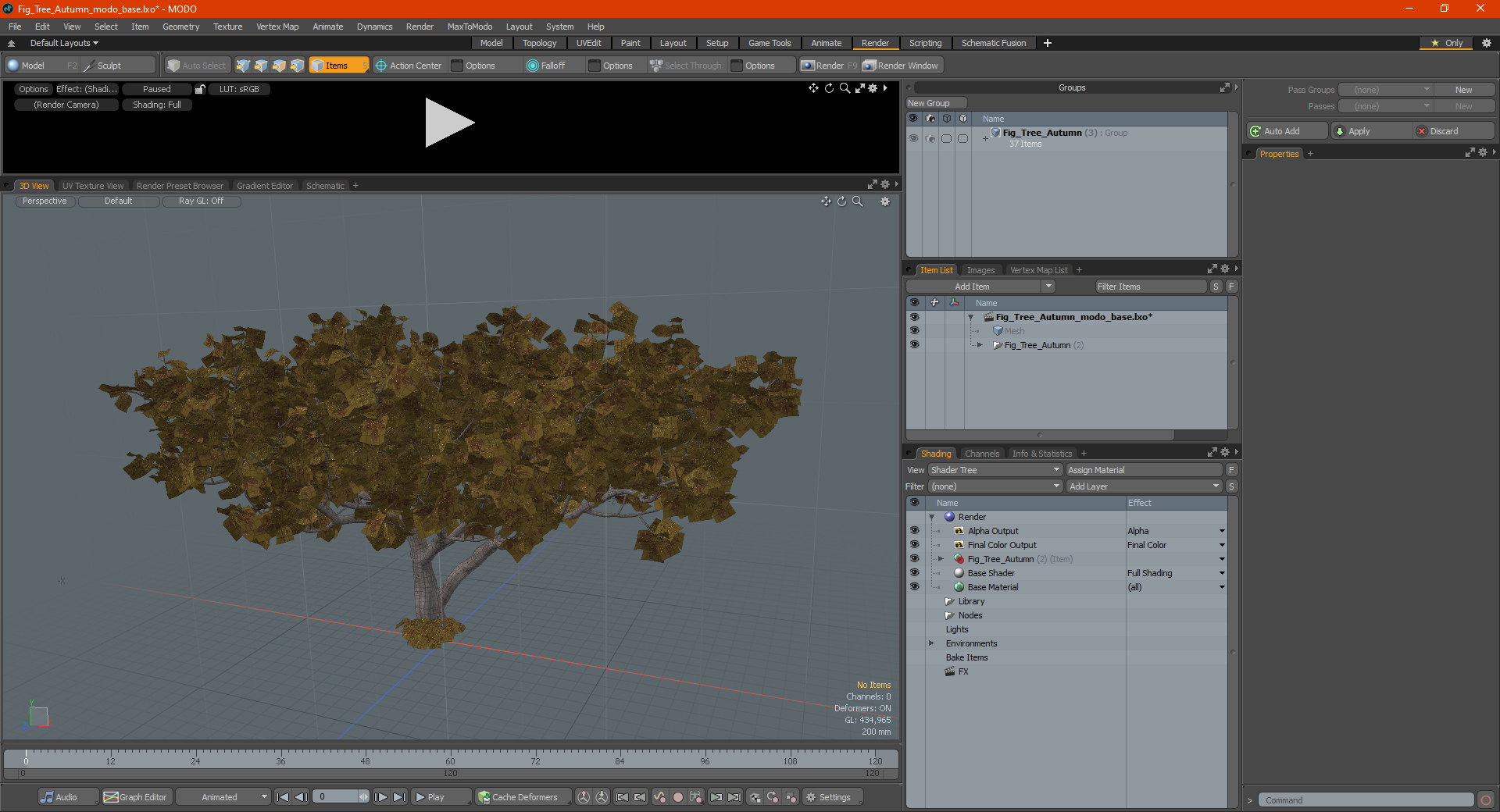Toggle first Options checkbox after Action Center
The width and height of the screenshot is (1500, 812).
pyautogui.click(x=458, y=66)
